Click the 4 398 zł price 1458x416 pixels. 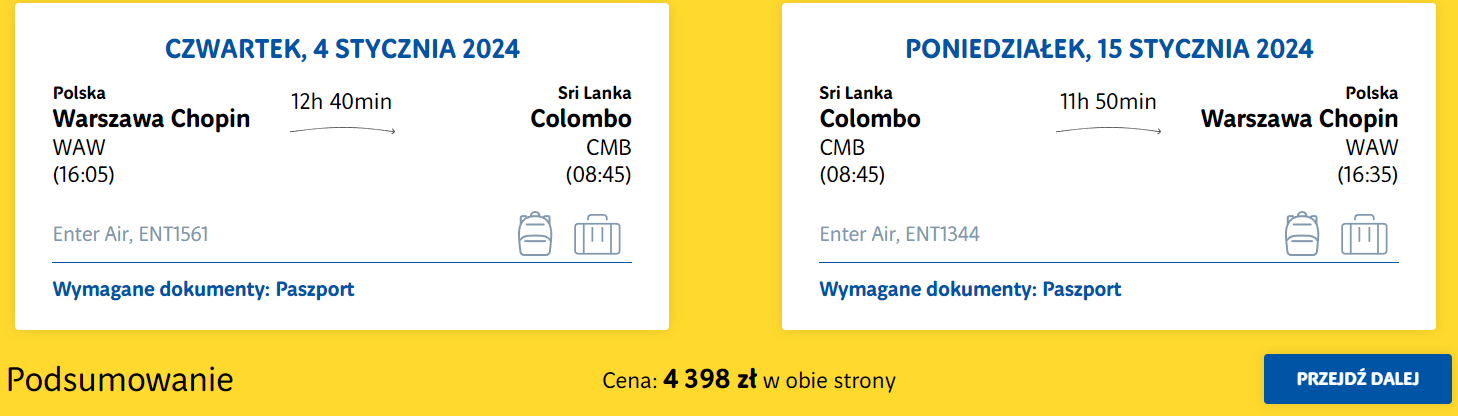point(710,380)
